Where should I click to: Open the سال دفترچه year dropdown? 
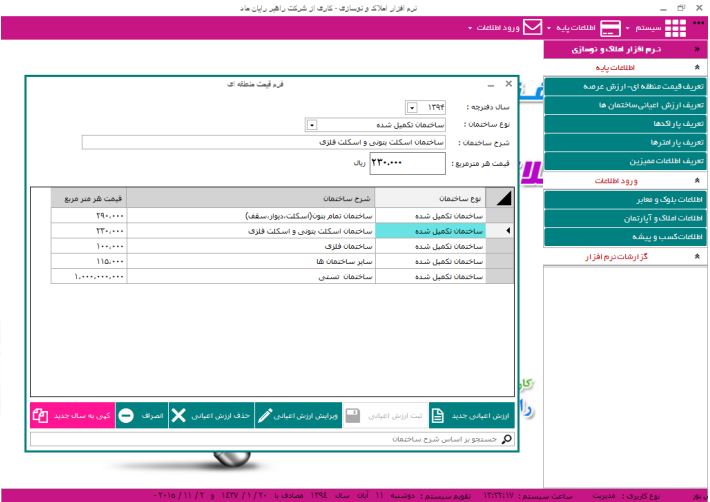(x=412, y=107)
